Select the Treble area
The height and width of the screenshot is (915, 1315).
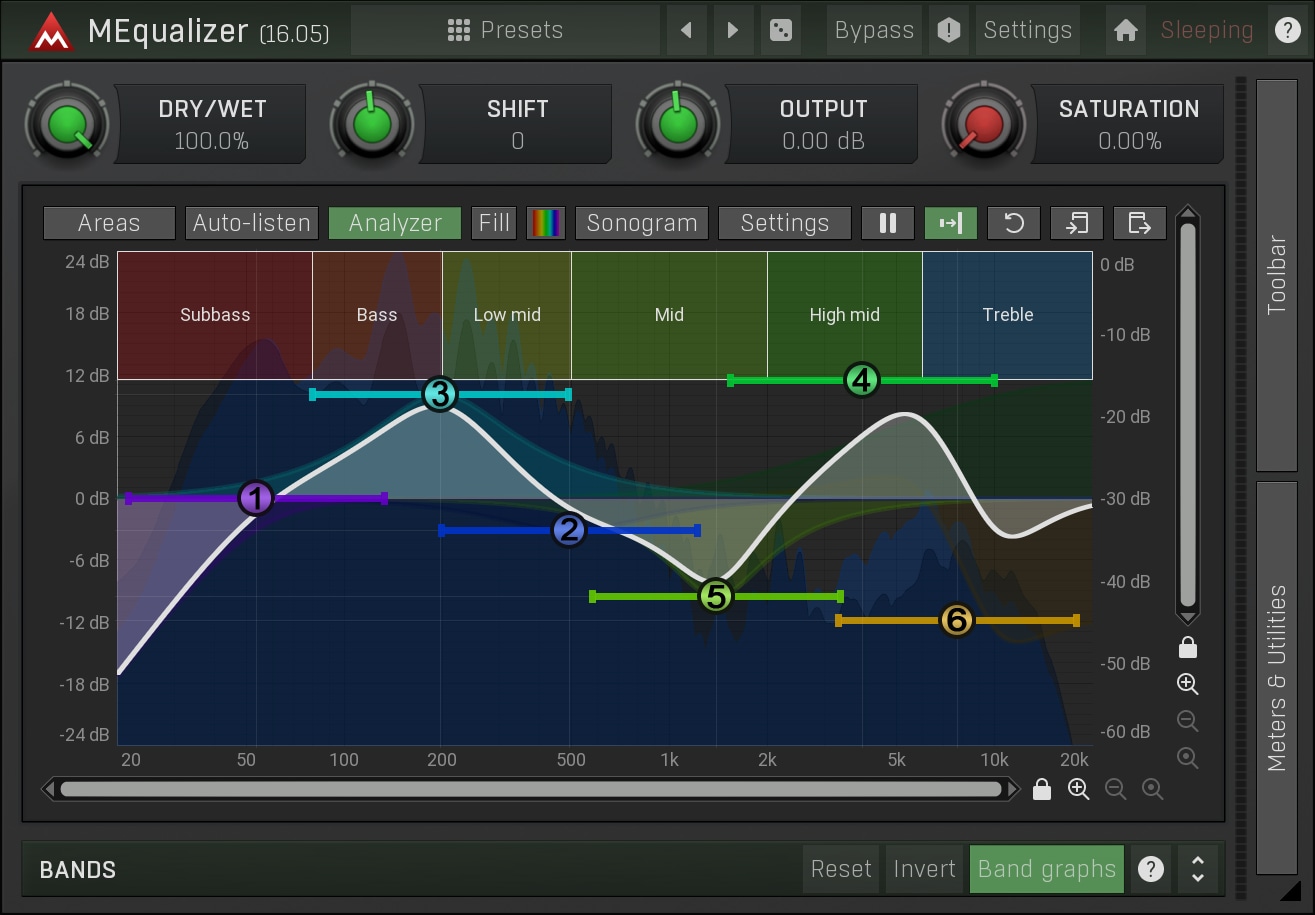click(x=1008, y=315)
